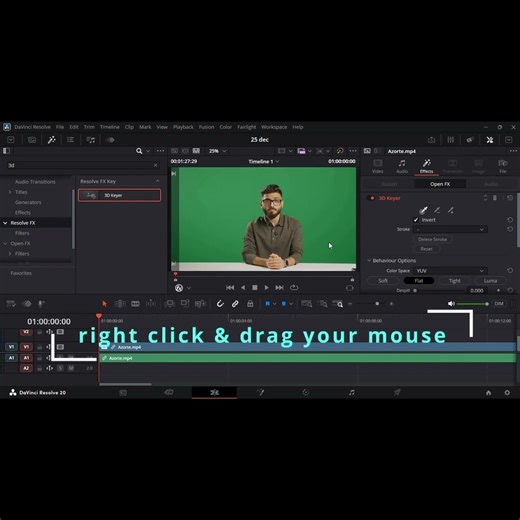
Task: Jump to the first frame
Action: point(230,287)
